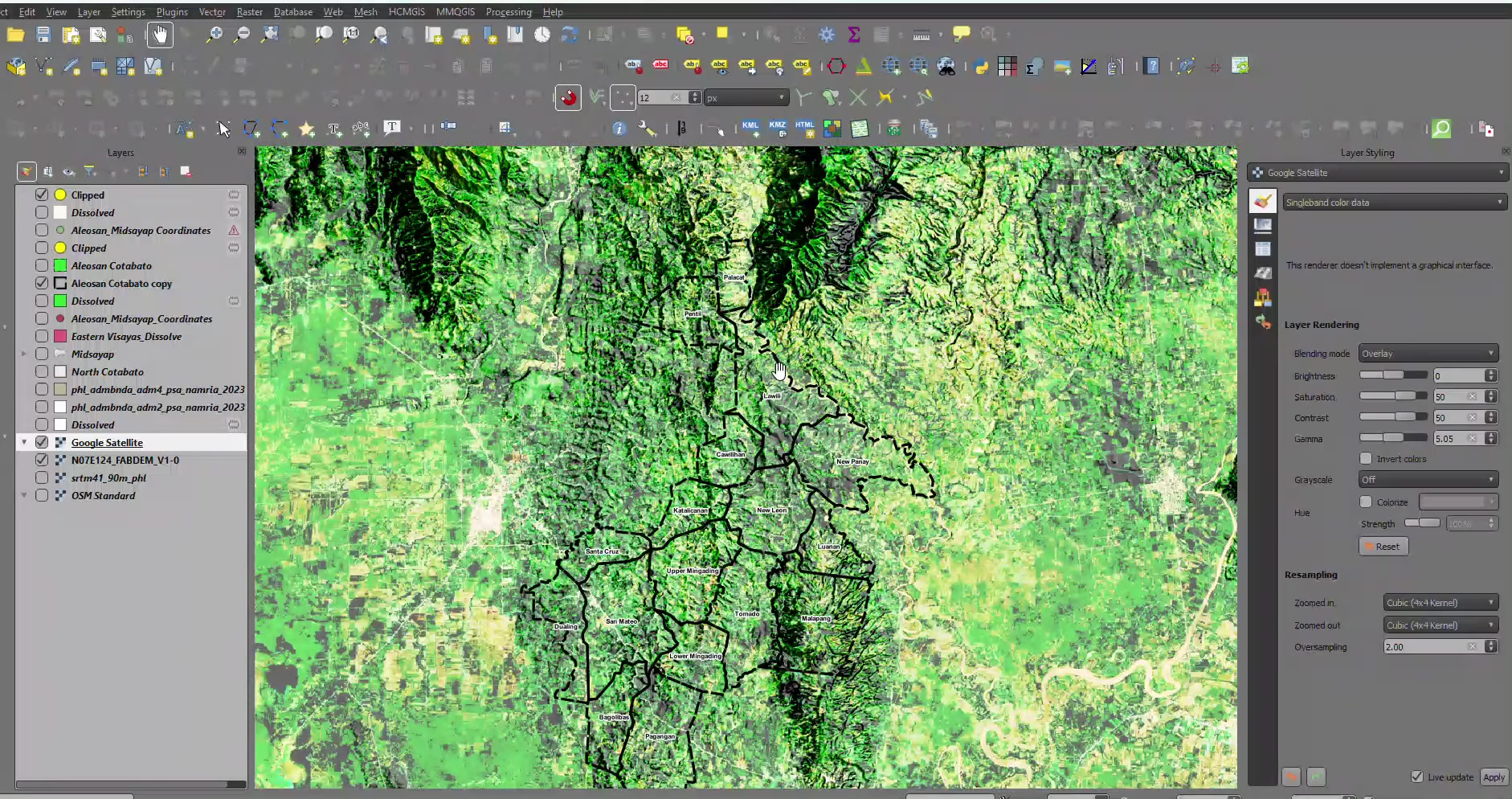Show map tips speech bubble icon

pyautogui.click(x=961, y=35)
